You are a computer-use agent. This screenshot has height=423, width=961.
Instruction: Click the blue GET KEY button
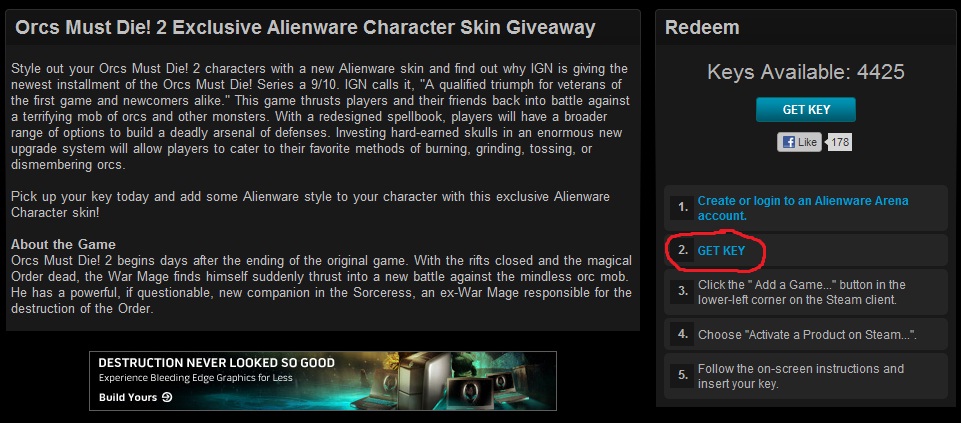805,110
